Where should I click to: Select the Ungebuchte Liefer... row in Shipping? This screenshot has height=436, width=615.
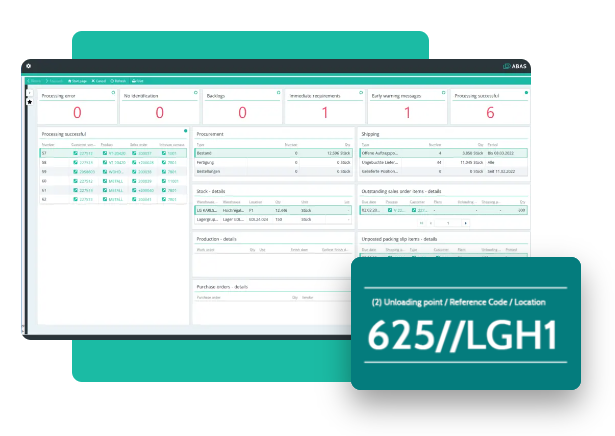click(444, 162)
